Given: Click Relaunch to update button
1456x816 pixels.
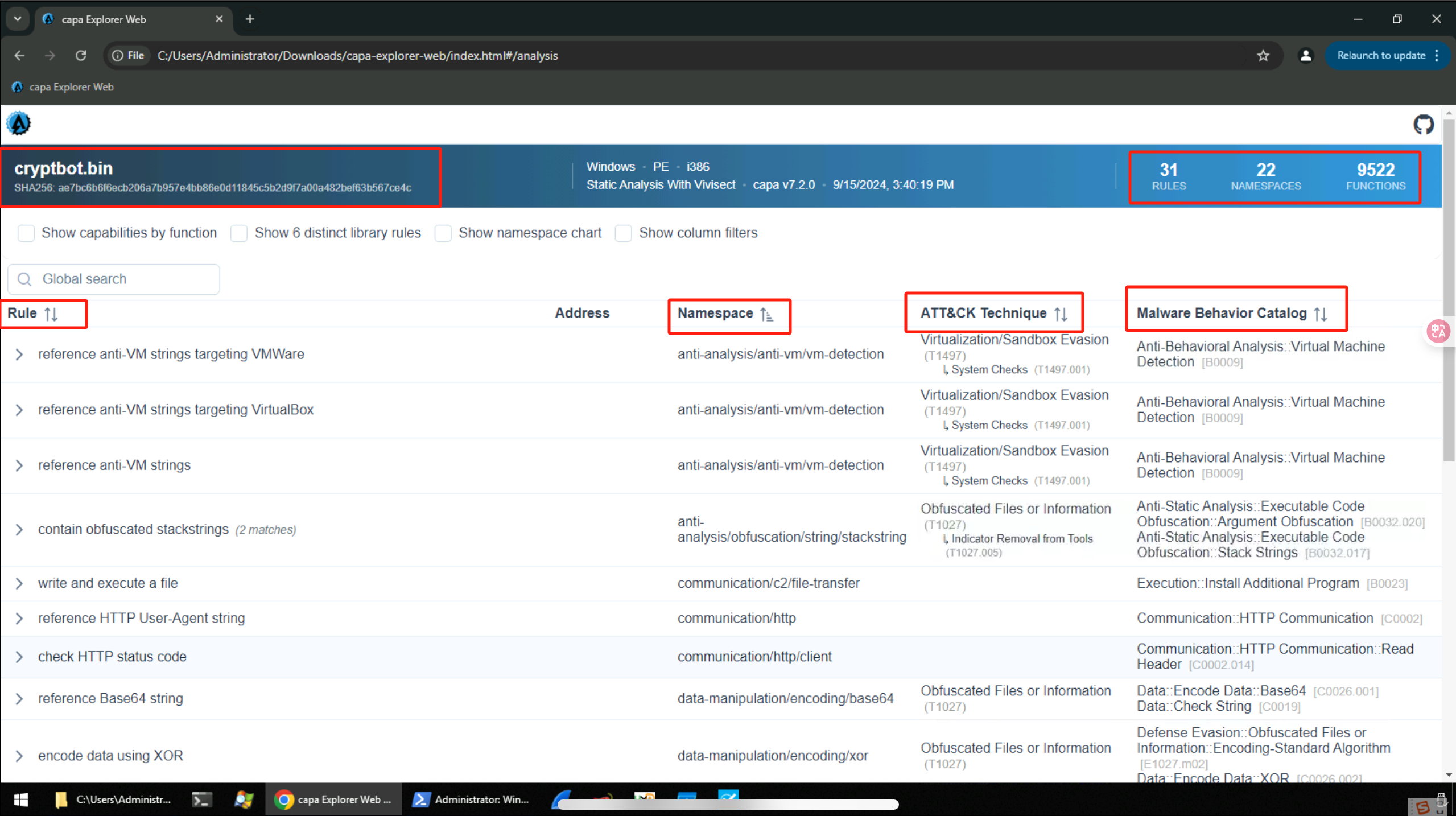Looking at the screenshot, I should click(x=1381, y=55).
